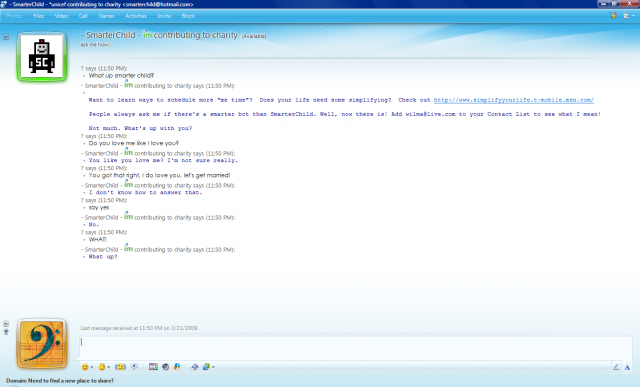The image size is (640, 387).
Task: Open the Call menu
Action: tap(83, 16)
